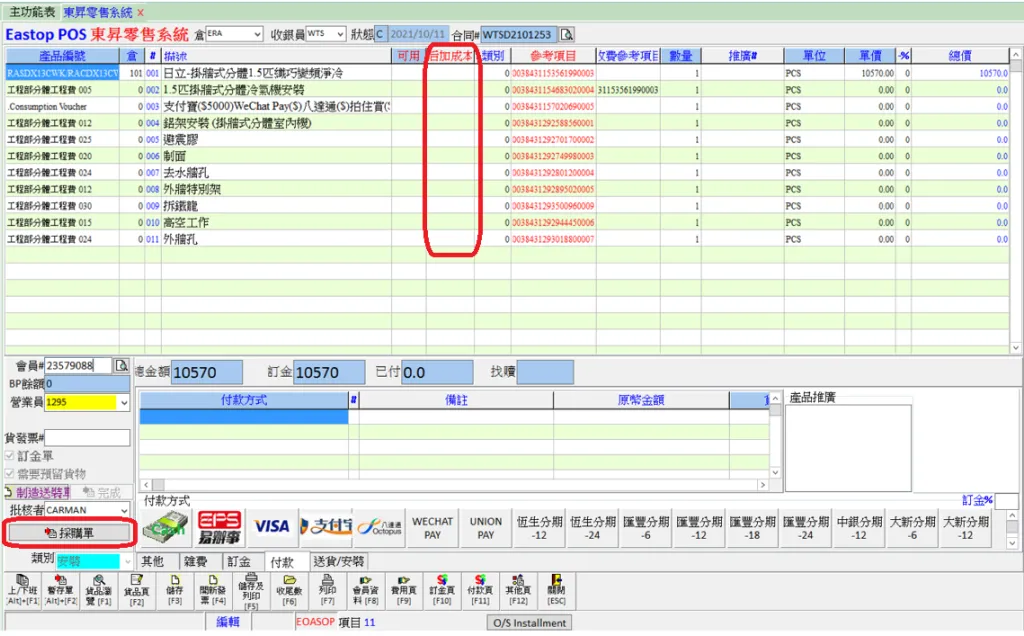1024x636 pixels.
Task: Click contract lookup icon beside WTSD2101253
Action: coord(567,34)
